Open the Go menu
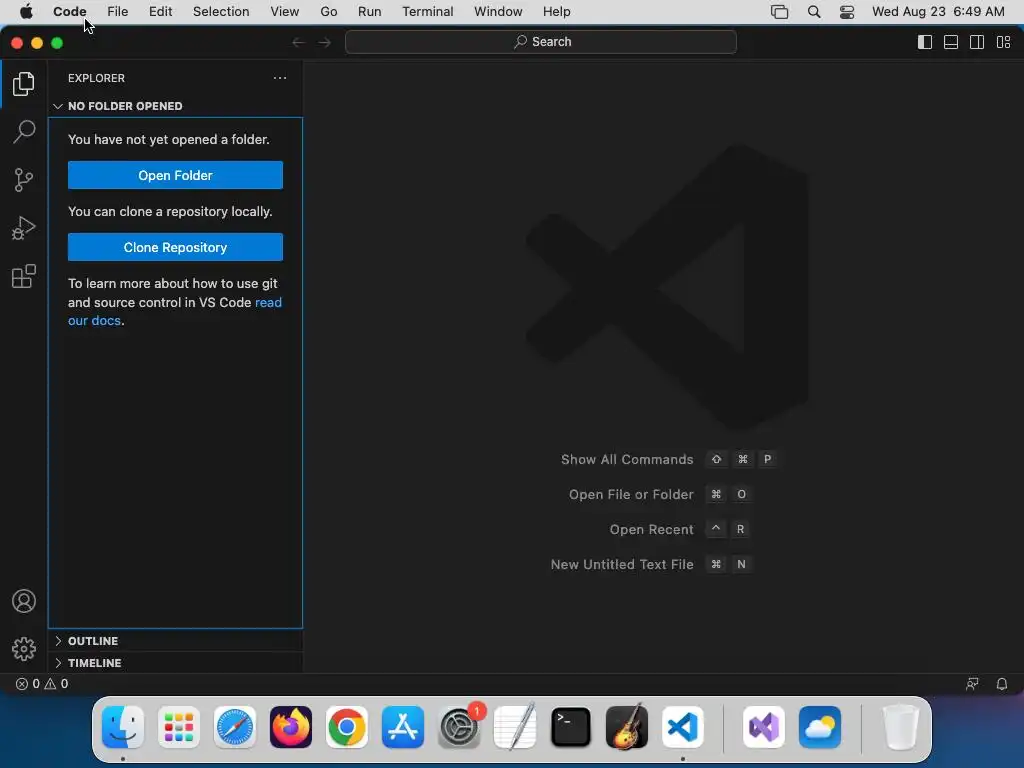 click(x=328, y=12)
